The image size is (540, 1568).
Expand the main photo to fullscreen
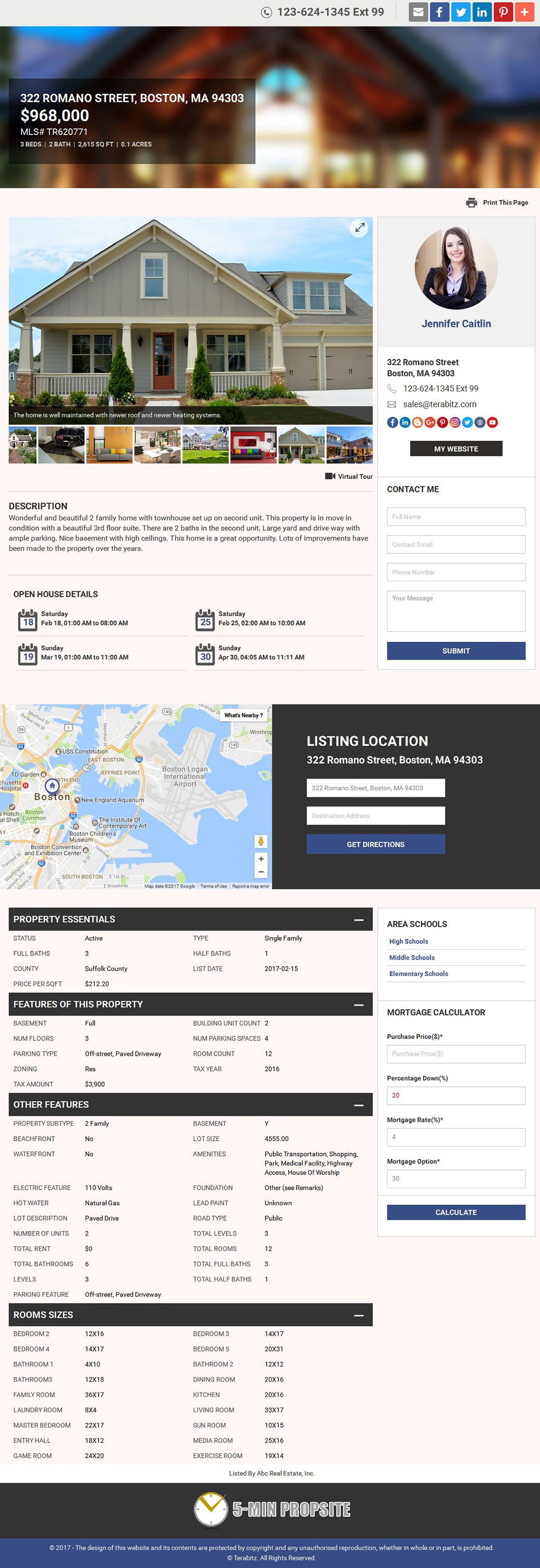(x=360, y=227)
